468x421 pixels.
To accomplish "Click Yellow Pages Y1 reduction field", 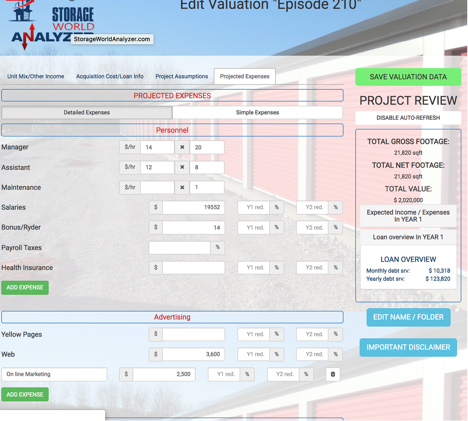I will pyautogui.click(x=254, y=334).
